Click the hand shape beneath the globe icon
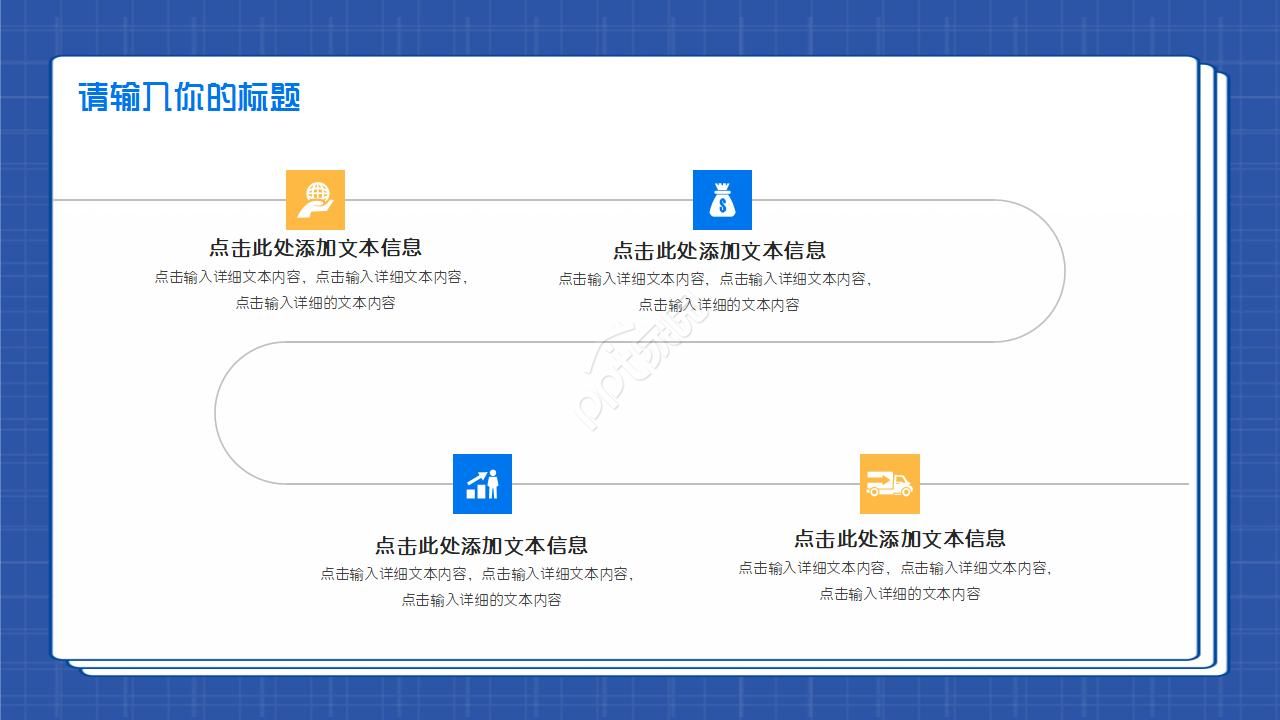 click(315, 209)
